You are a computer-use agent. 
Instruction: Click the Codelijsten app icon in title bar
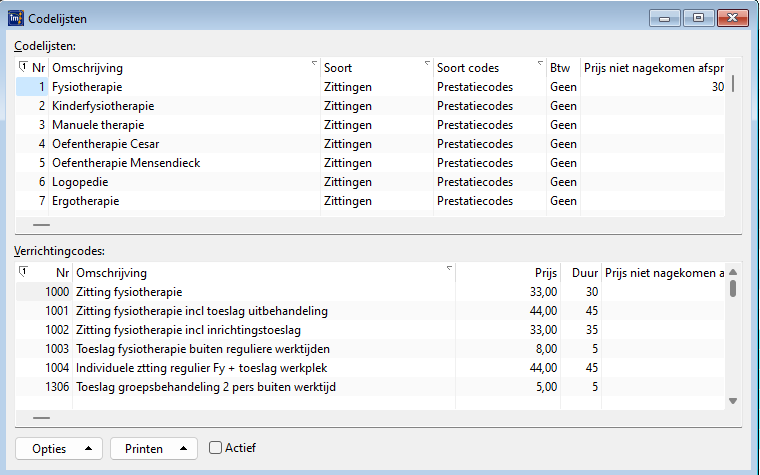click(16, 18)
